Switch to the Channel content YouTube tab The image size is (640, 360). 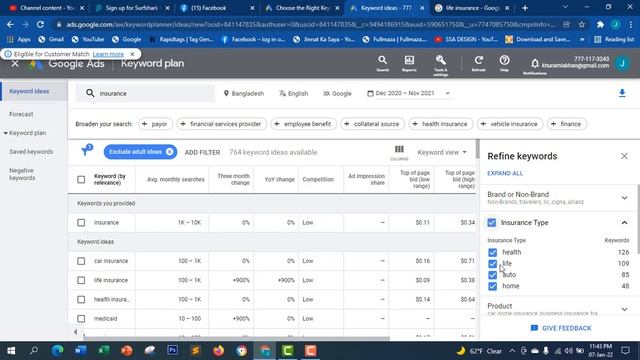(46, 8)
